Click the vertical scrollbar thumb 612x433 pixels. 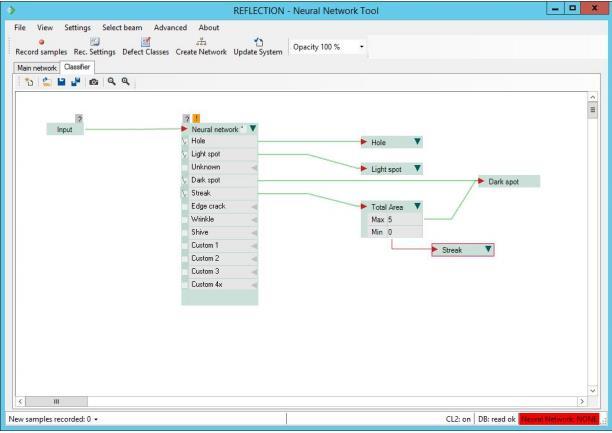(592, 110)
